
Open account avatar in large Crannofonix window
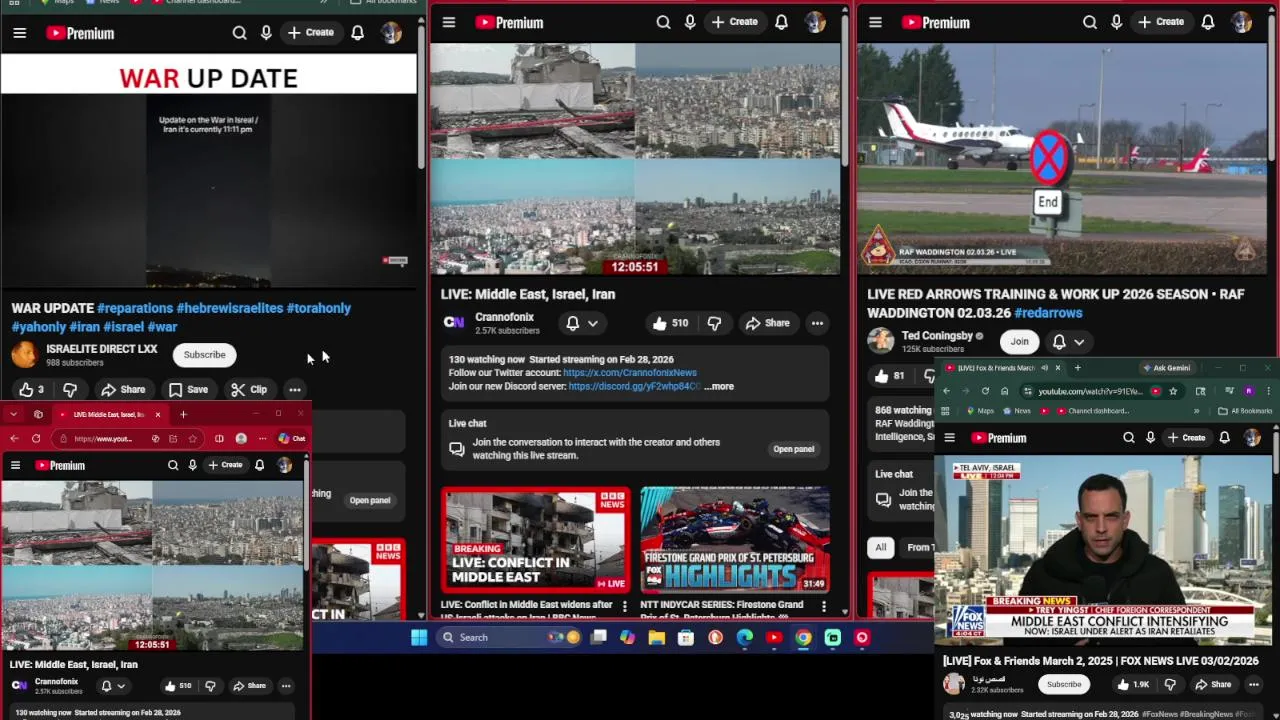[x=815, y=22]
